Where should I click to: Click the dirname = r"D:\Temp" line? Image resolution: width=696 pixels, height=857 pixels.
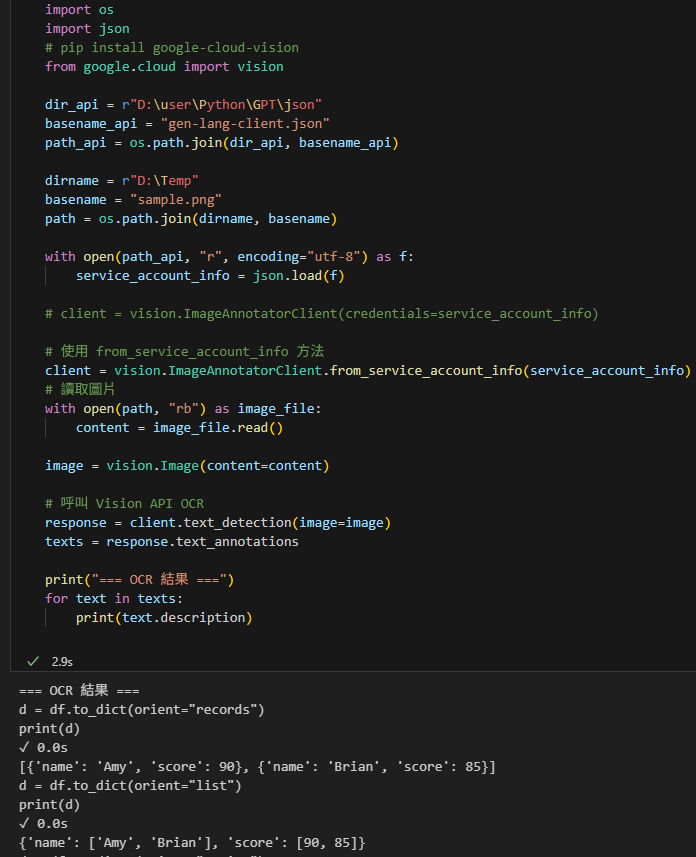121,180
